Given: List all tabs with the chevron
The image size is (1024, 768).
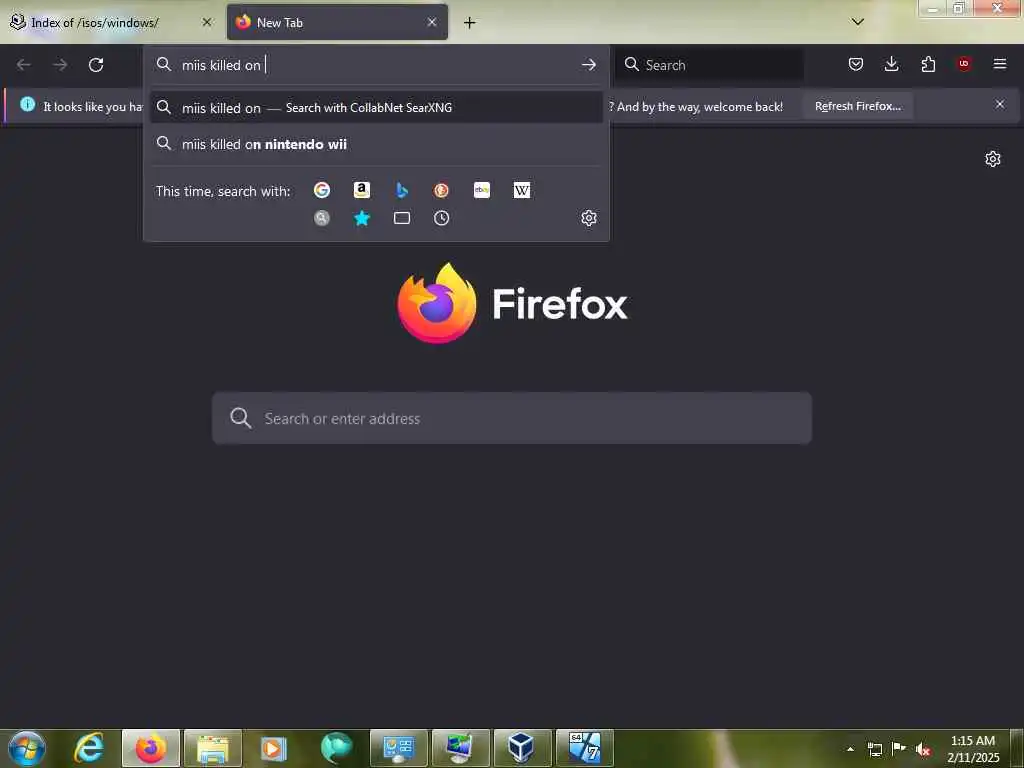Looking at the screenshot, I should (x=858, y=22).
